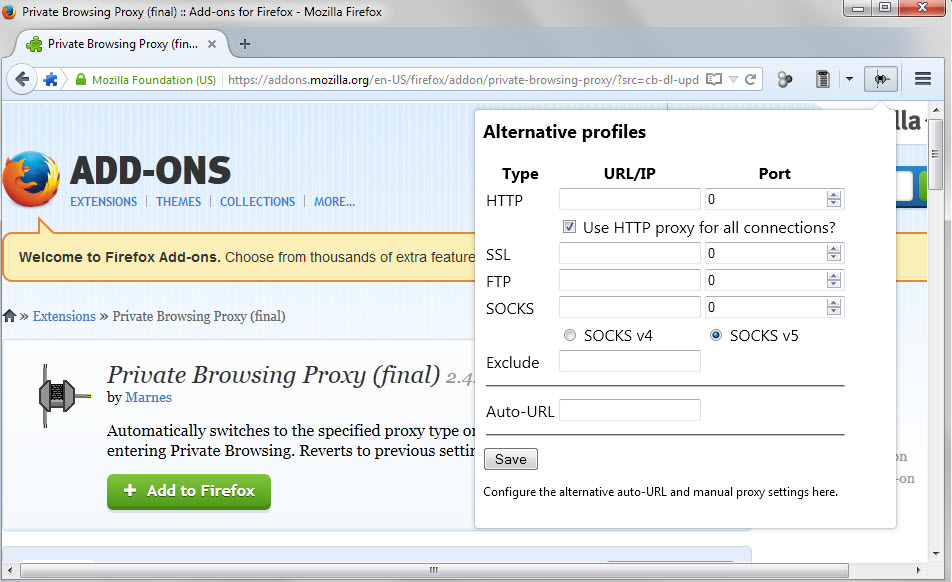Viewport: 952px width, 582px height.
Task: Focus the Exclude input field
Action: [x=630, y=361]
